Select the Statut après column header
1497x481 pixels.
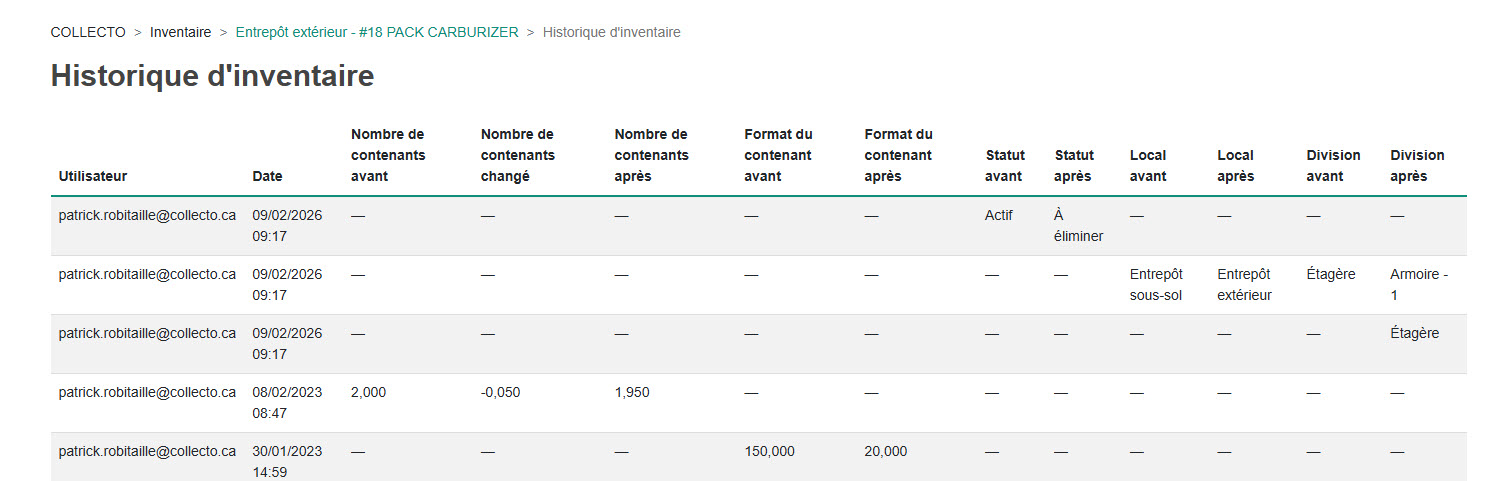click(x=1074, y=166)
